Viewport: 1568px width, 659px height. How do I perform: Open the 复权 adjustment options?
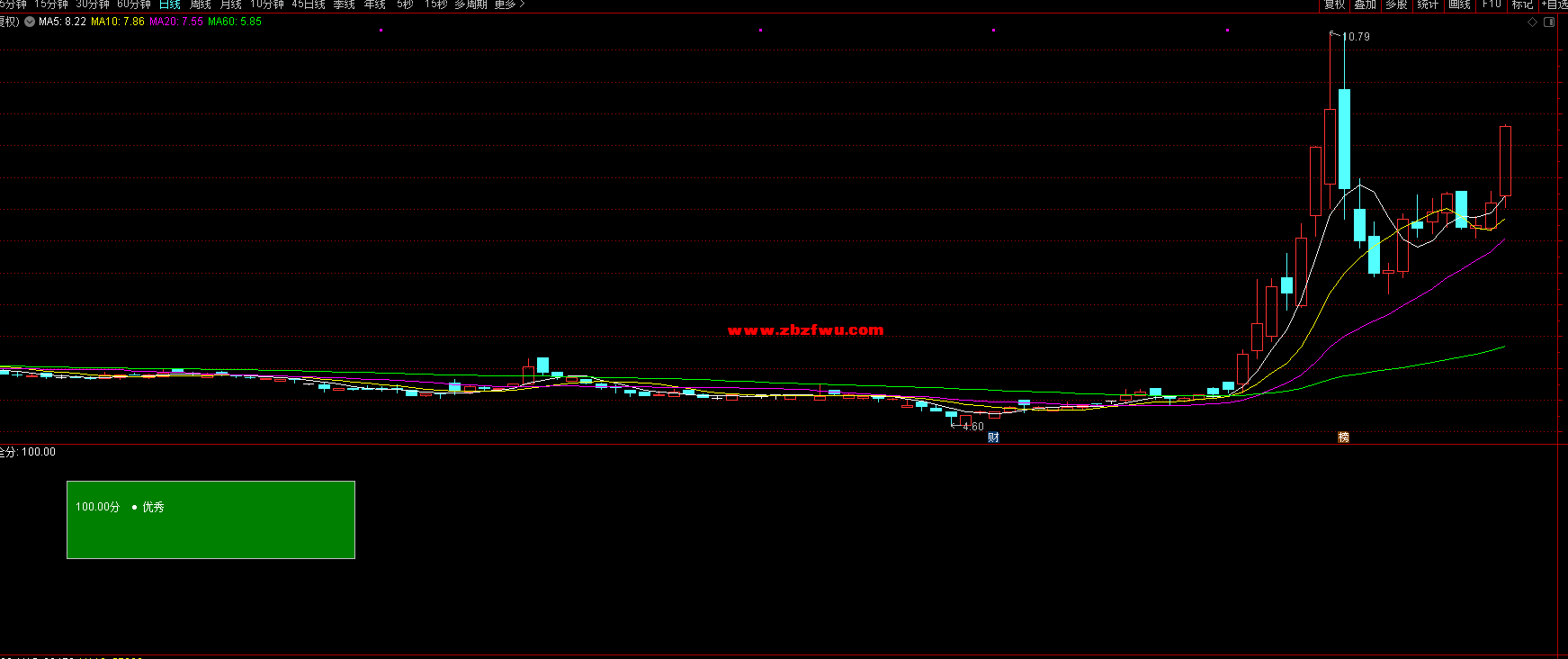coord(1334,5)
